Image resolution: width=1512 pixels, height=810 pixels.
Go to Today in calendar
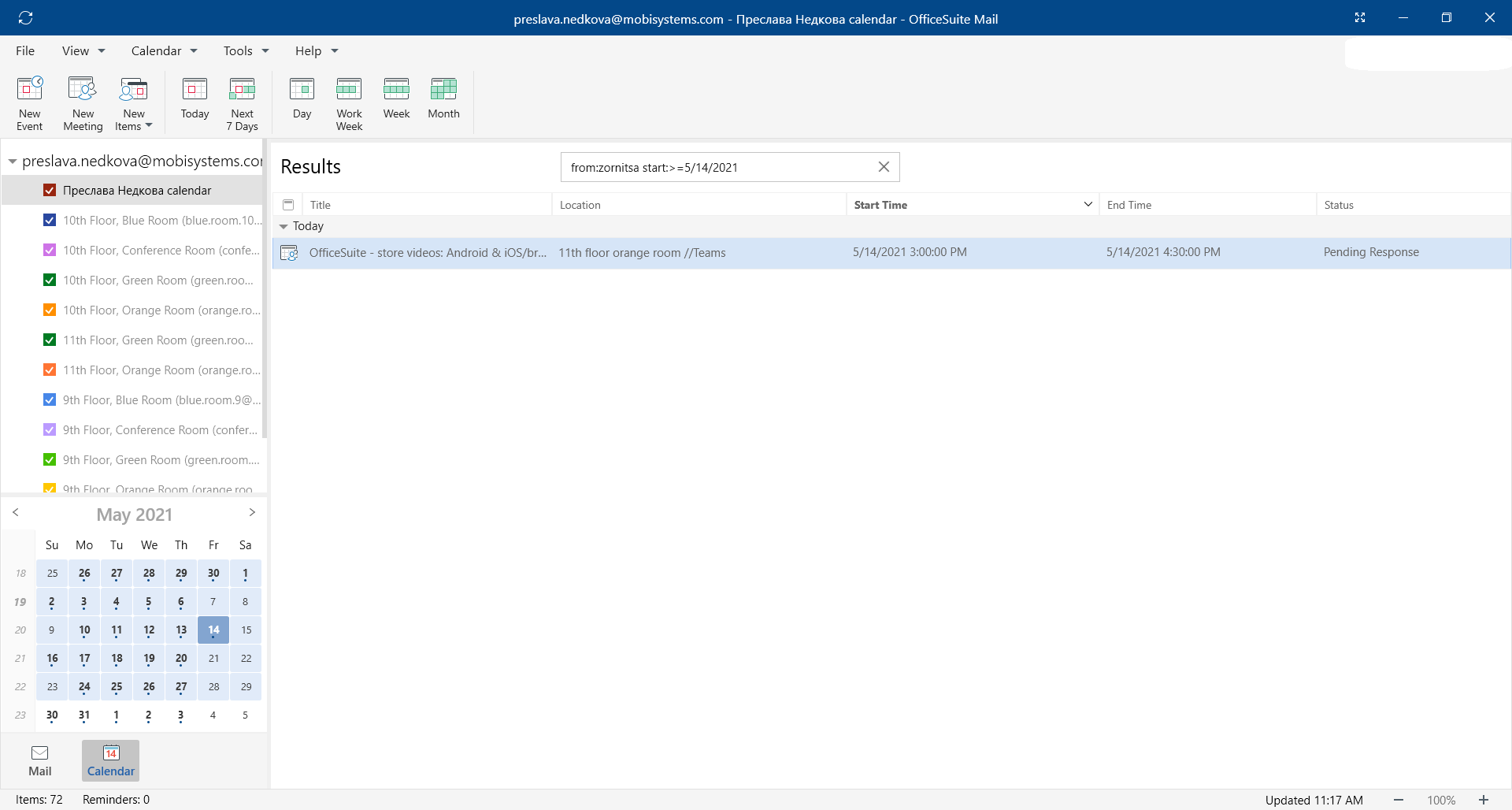(x=195, y=98)
